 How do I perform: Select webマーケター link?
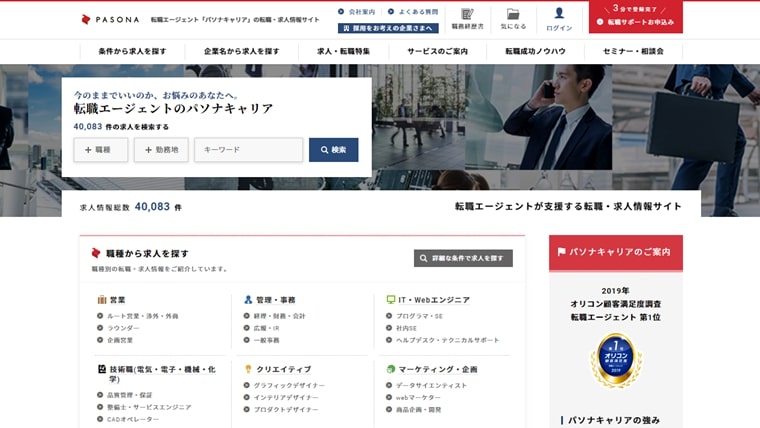[418, 397]
